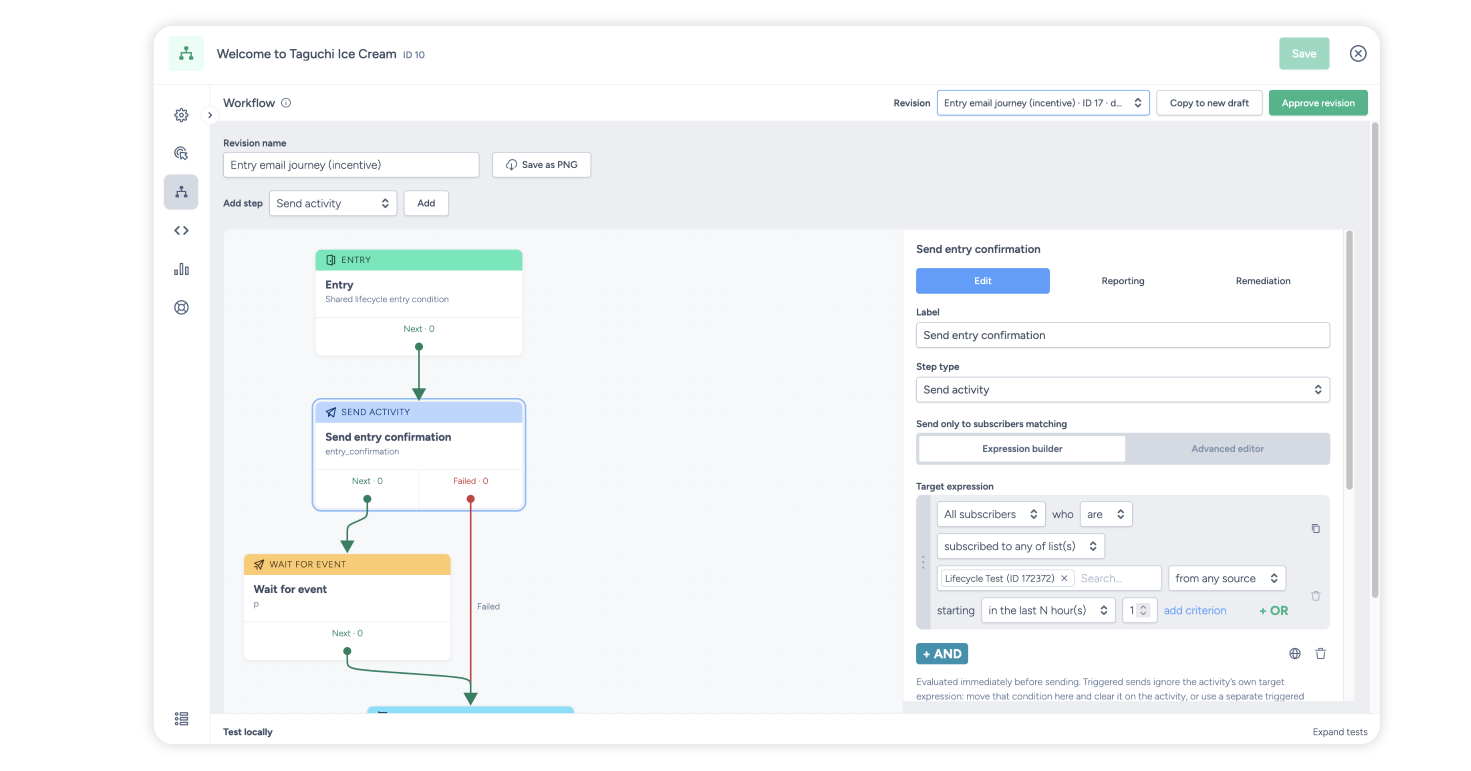Click the Revision name input field
Image resolution: width=1471 pixels, height=771 pixels.
(351, 165)
